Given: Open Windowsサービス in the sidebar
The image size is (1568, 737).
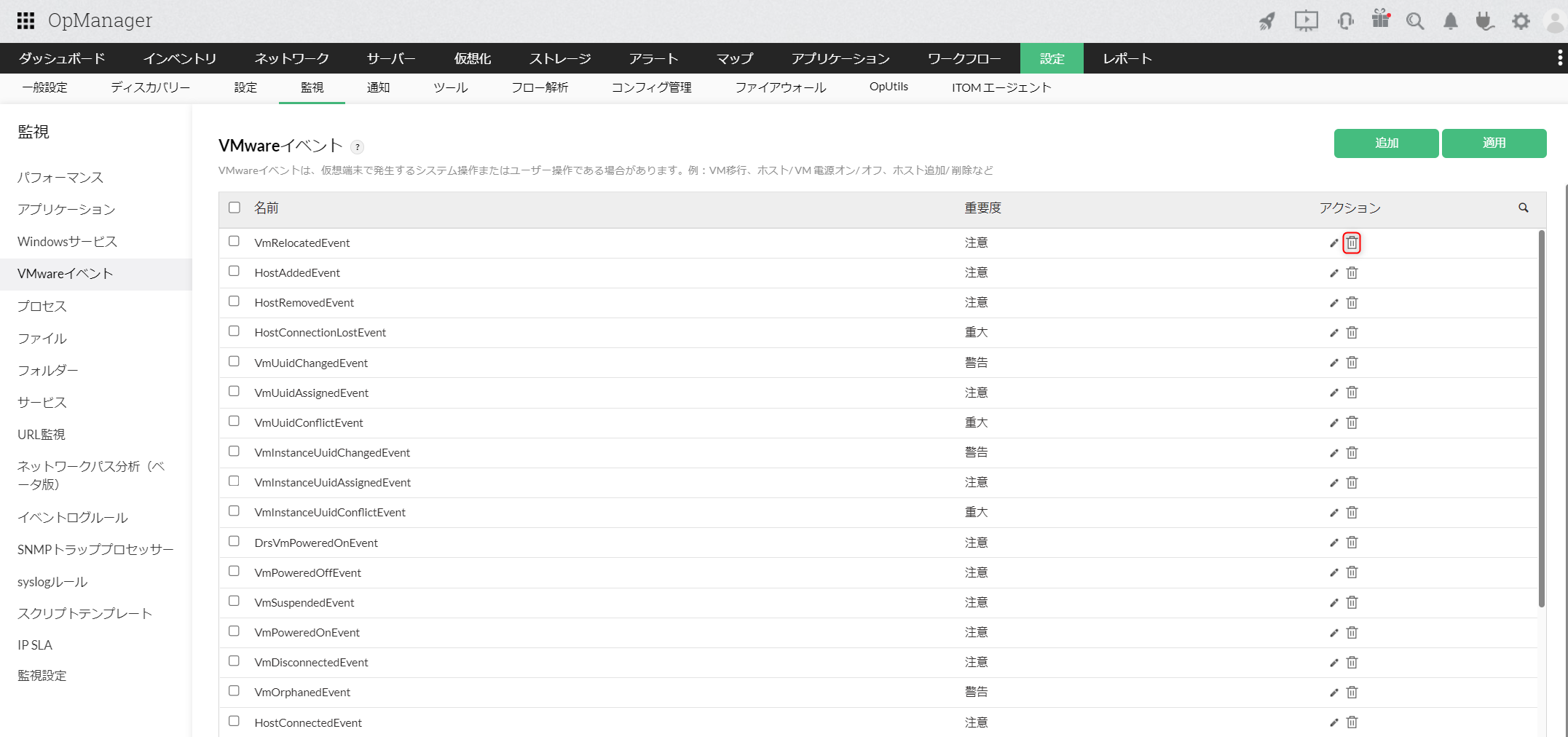Looking at the screenshot, I should point(67,242).
